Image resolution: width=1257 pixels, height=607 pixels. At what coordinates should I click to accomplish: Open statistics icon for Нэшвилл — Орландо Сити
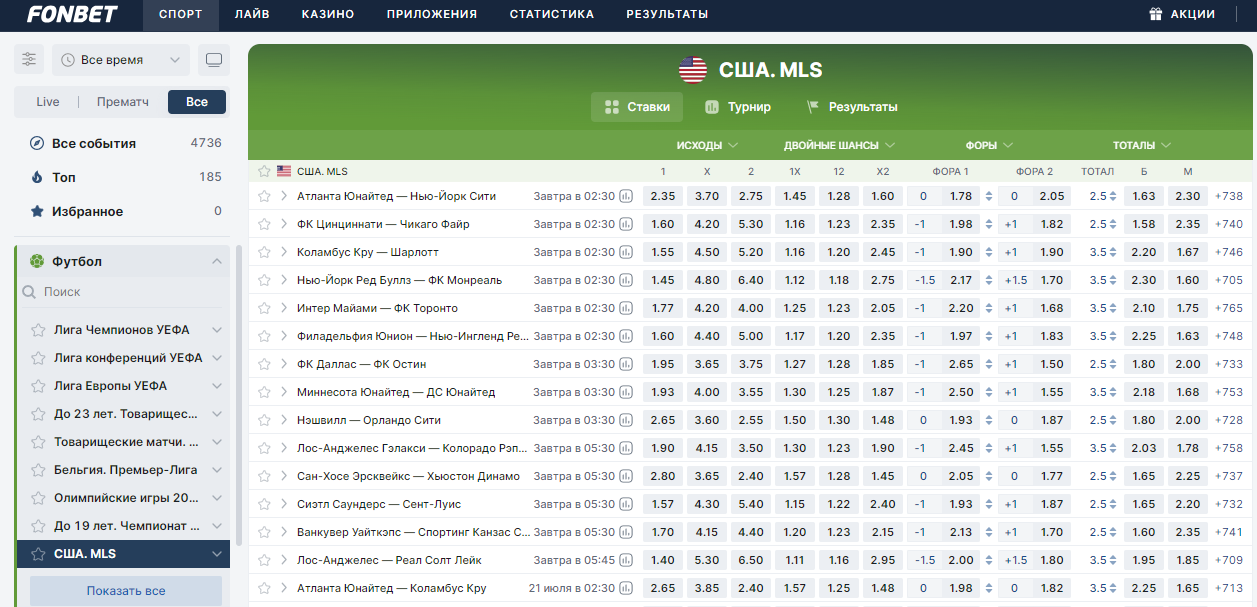tap(626, 420)
